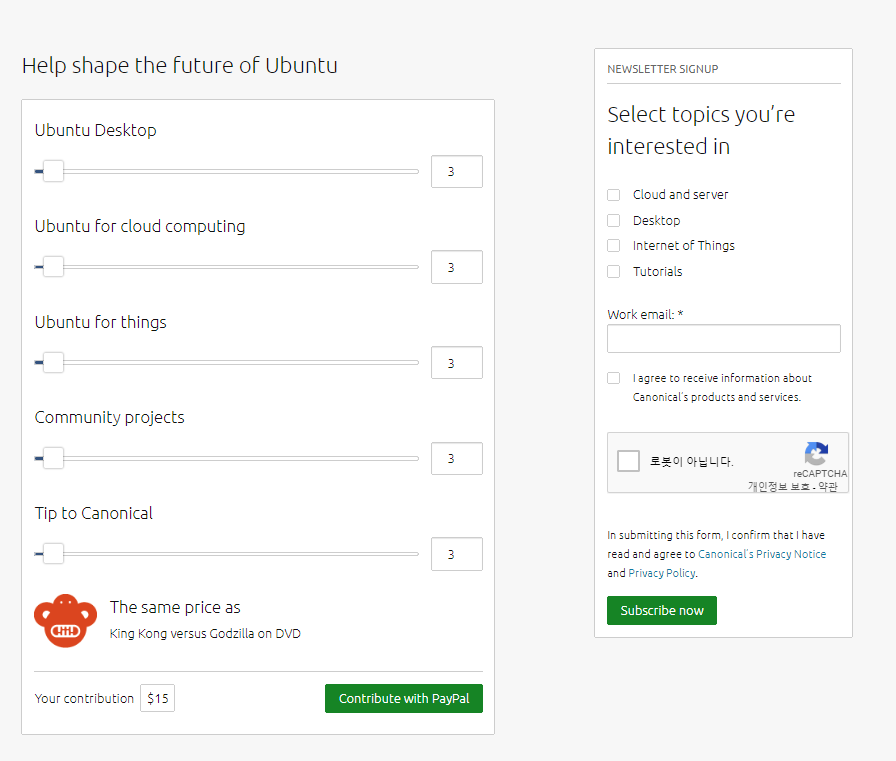Enable the Internet of Things checkbox
This screenshot has height=761, width=896.
[x=614, y=246]
